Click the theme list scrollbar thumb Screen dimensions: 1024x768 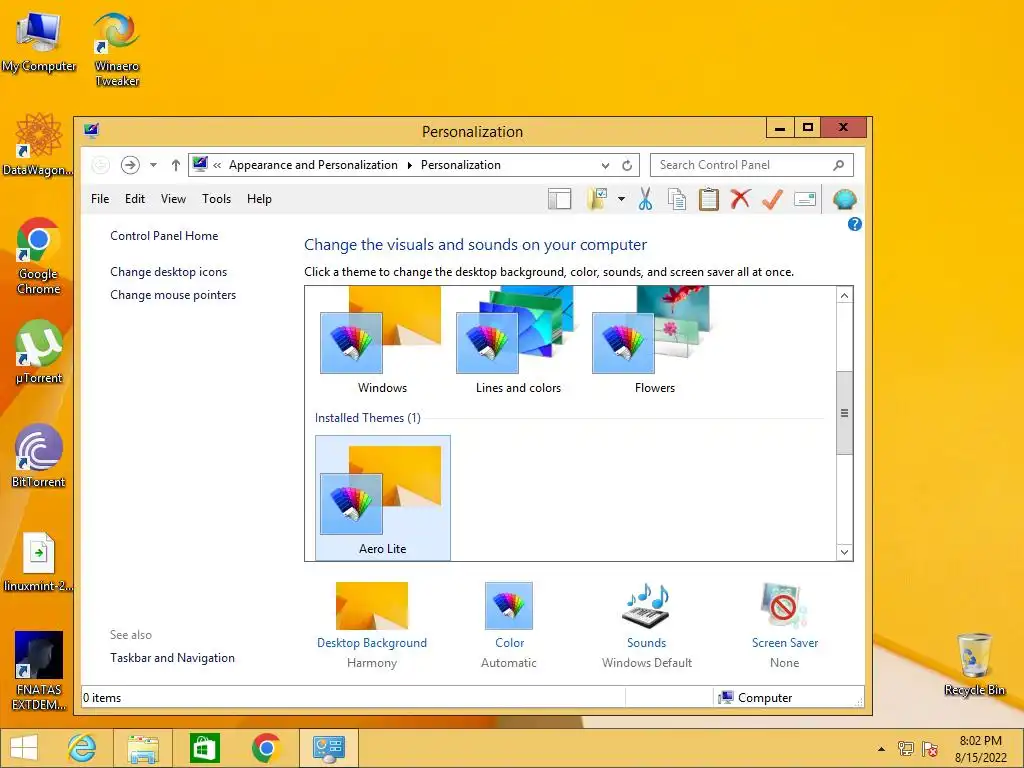(844, 413)
